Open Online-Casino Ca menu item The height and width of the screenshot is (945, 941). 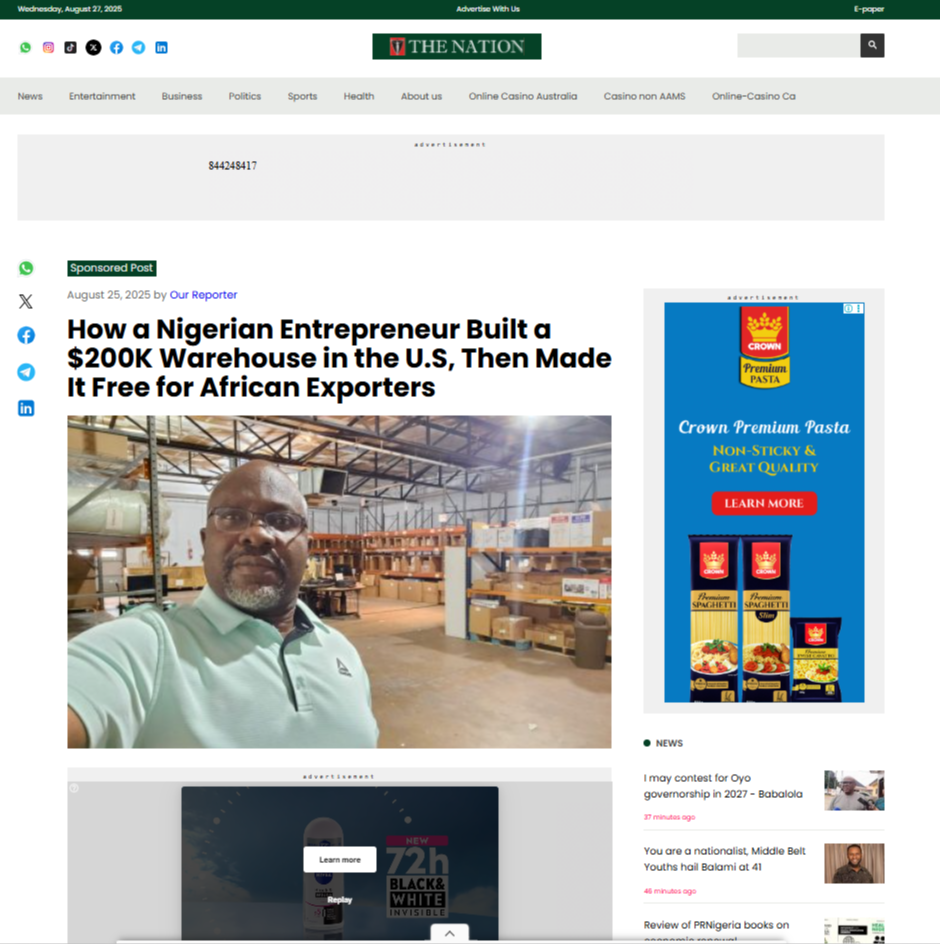coord(754,96)
